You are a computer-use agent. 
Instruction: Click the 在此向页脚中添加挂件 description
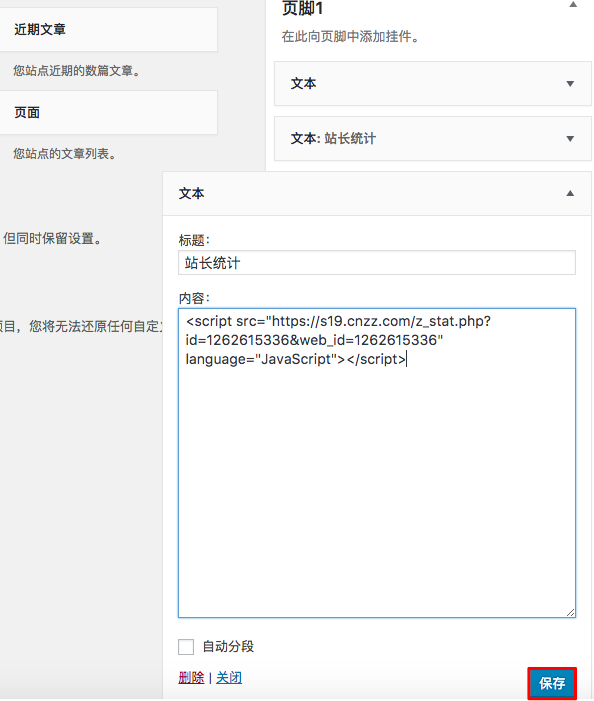(x=350, y=37)
